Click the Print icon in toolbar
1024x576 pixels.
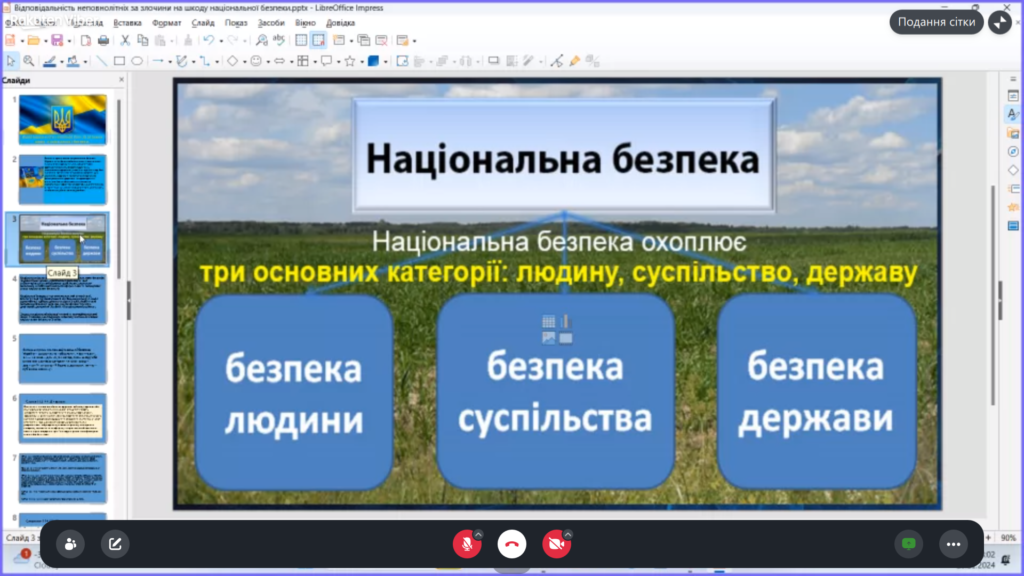tap(103, 41)
